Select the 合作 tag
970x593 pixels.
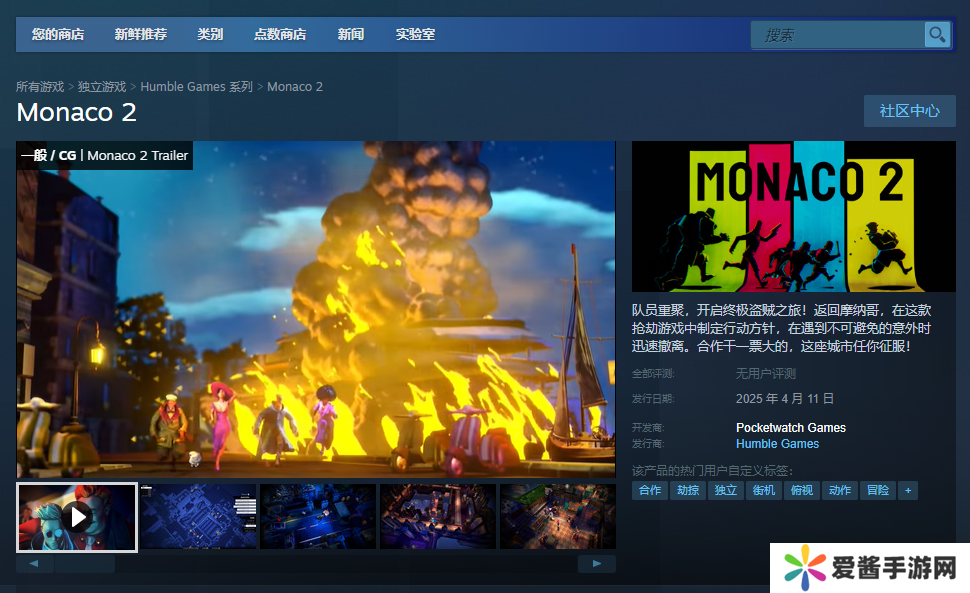pyautogui.click(x=650, y=490)
